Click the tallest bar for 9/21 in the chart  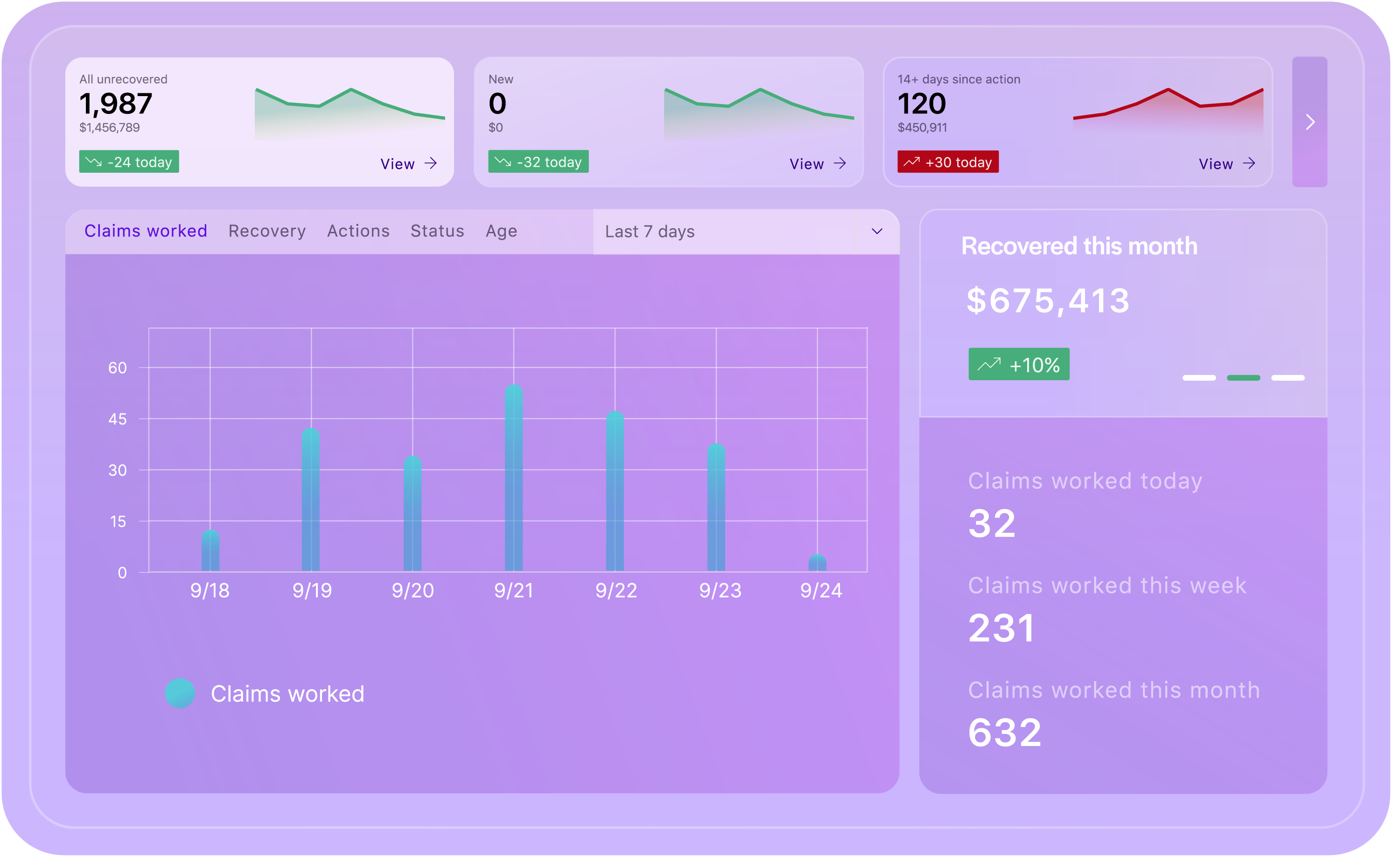click(514, 477)
